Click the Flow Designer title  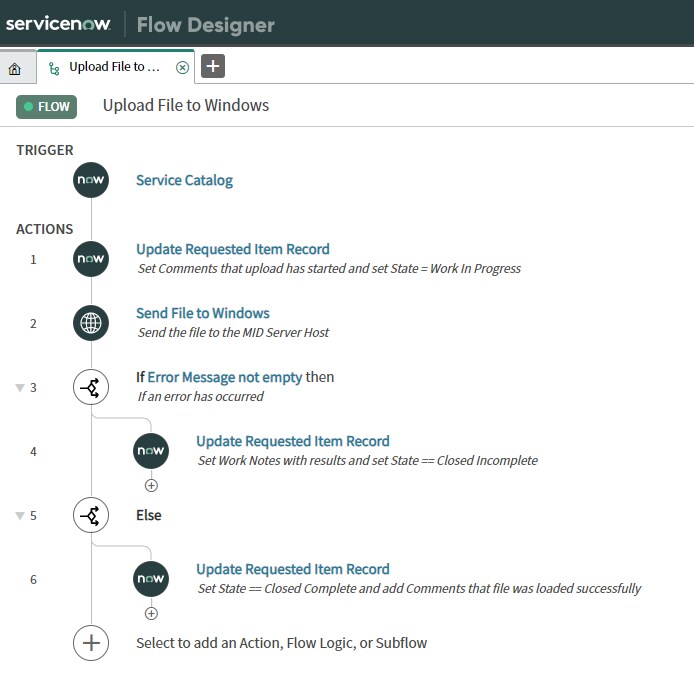[206, 25]
